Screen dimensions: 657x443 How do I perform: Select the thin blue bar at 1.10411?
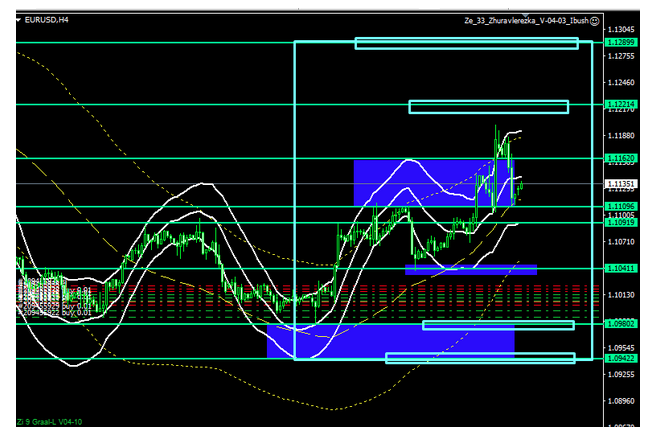[x=470, y=270]
